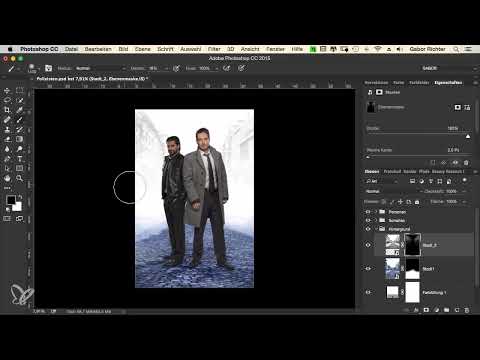Image resolution: width=480 pixels, height=360 pixels.
Task: Hide the Personen group
Action: (368, 212)
